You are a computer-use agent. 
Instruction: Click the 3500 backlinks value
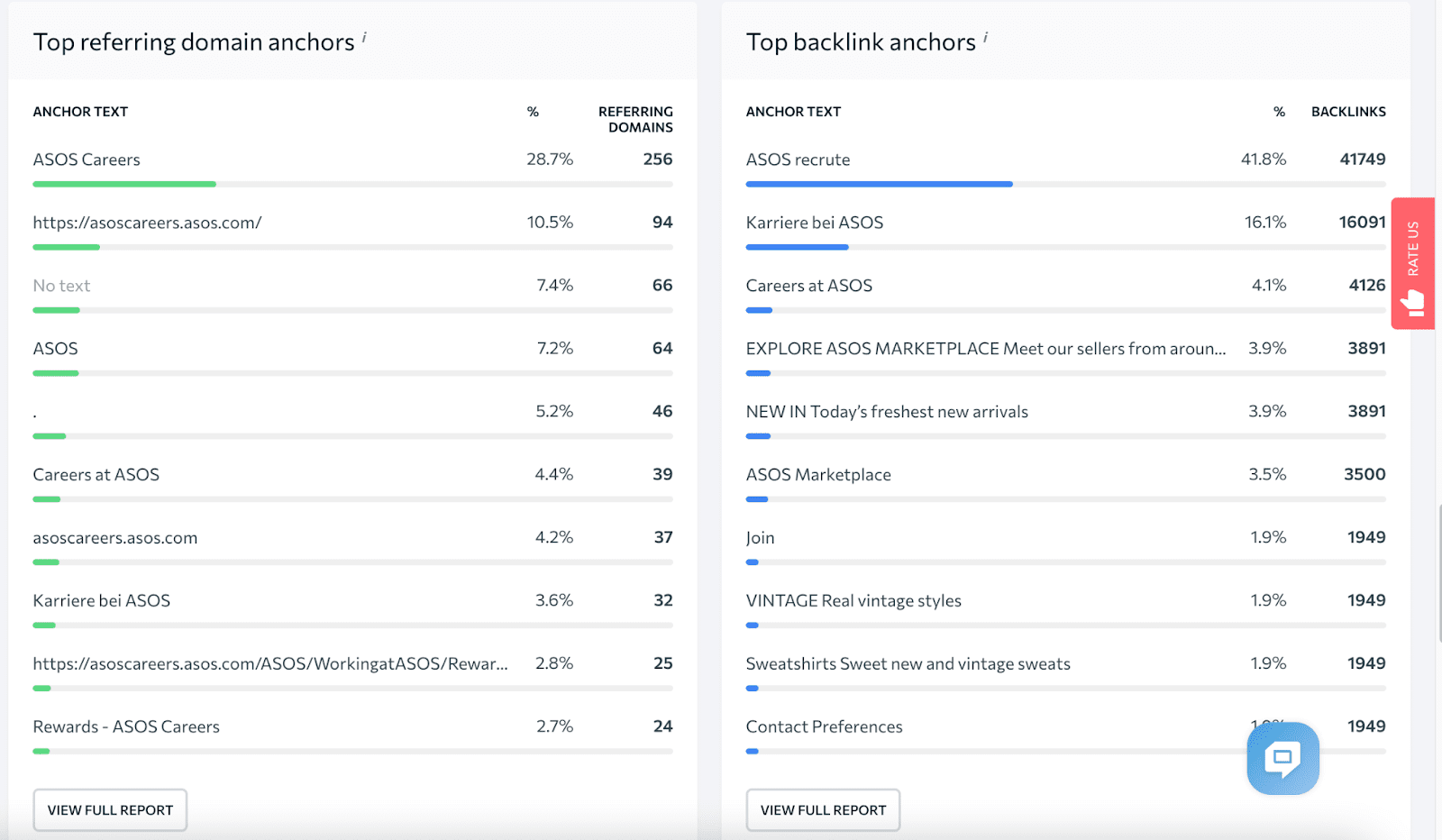[1364, 474]
